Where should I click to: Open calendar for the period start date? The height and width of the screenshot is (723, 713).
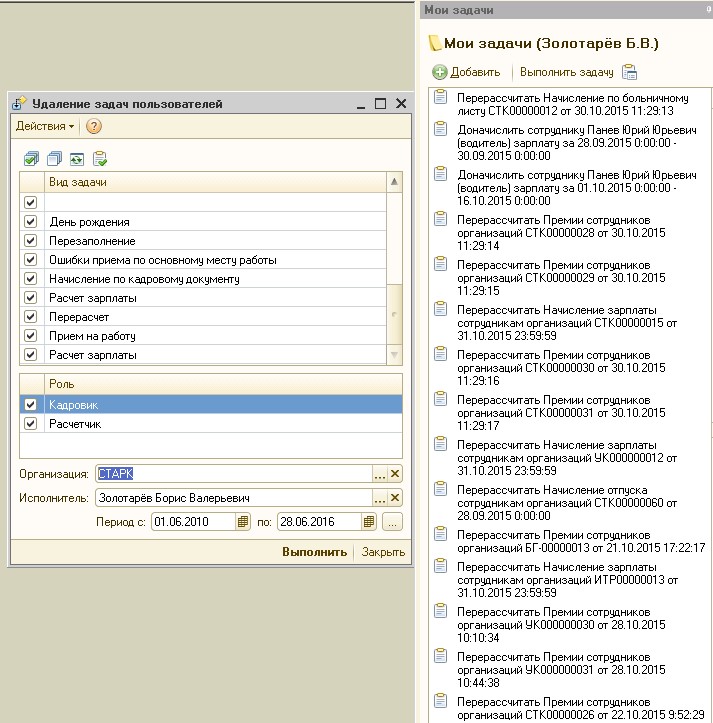click(243, 522)
